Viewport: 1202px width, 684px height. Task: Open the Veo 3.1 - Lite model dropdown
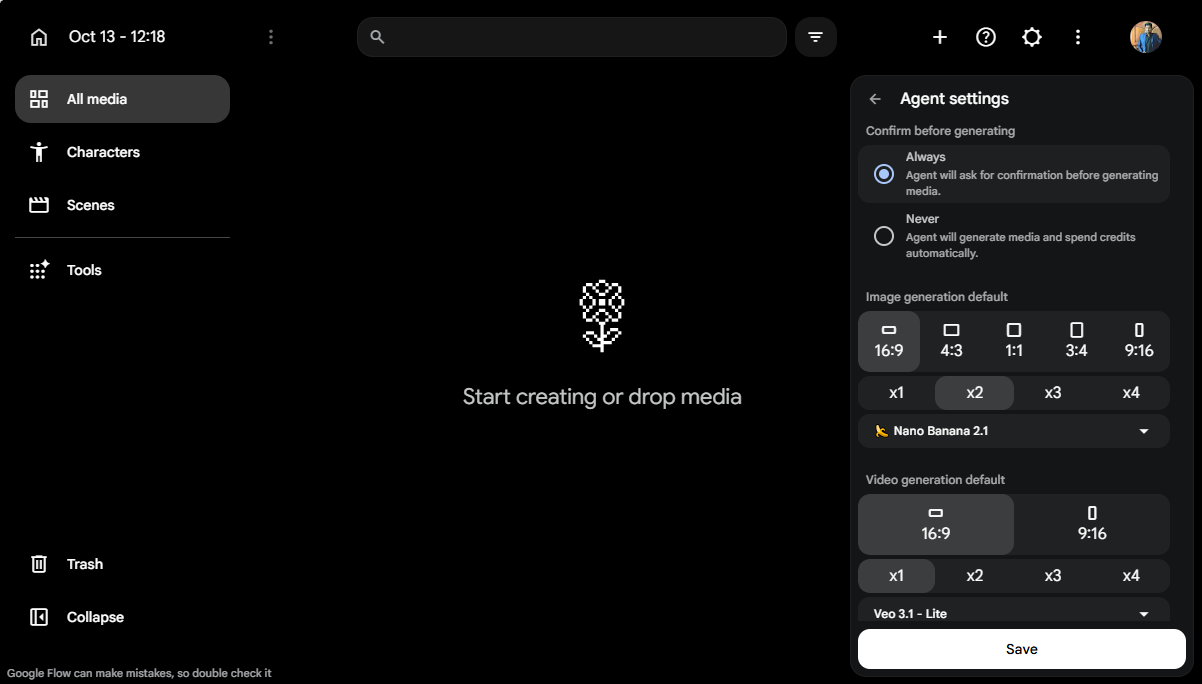coord(1014,610)
